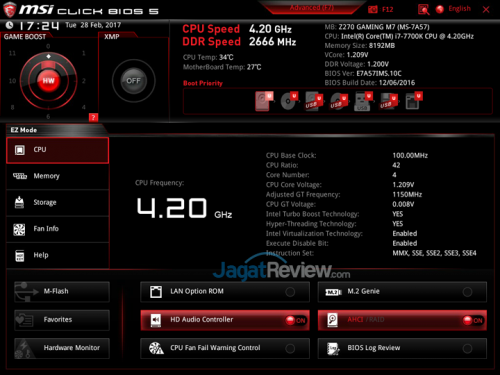The image size is (500, 375).
Task: Turn on the XMP OFF knob
Action: point(133,81)
